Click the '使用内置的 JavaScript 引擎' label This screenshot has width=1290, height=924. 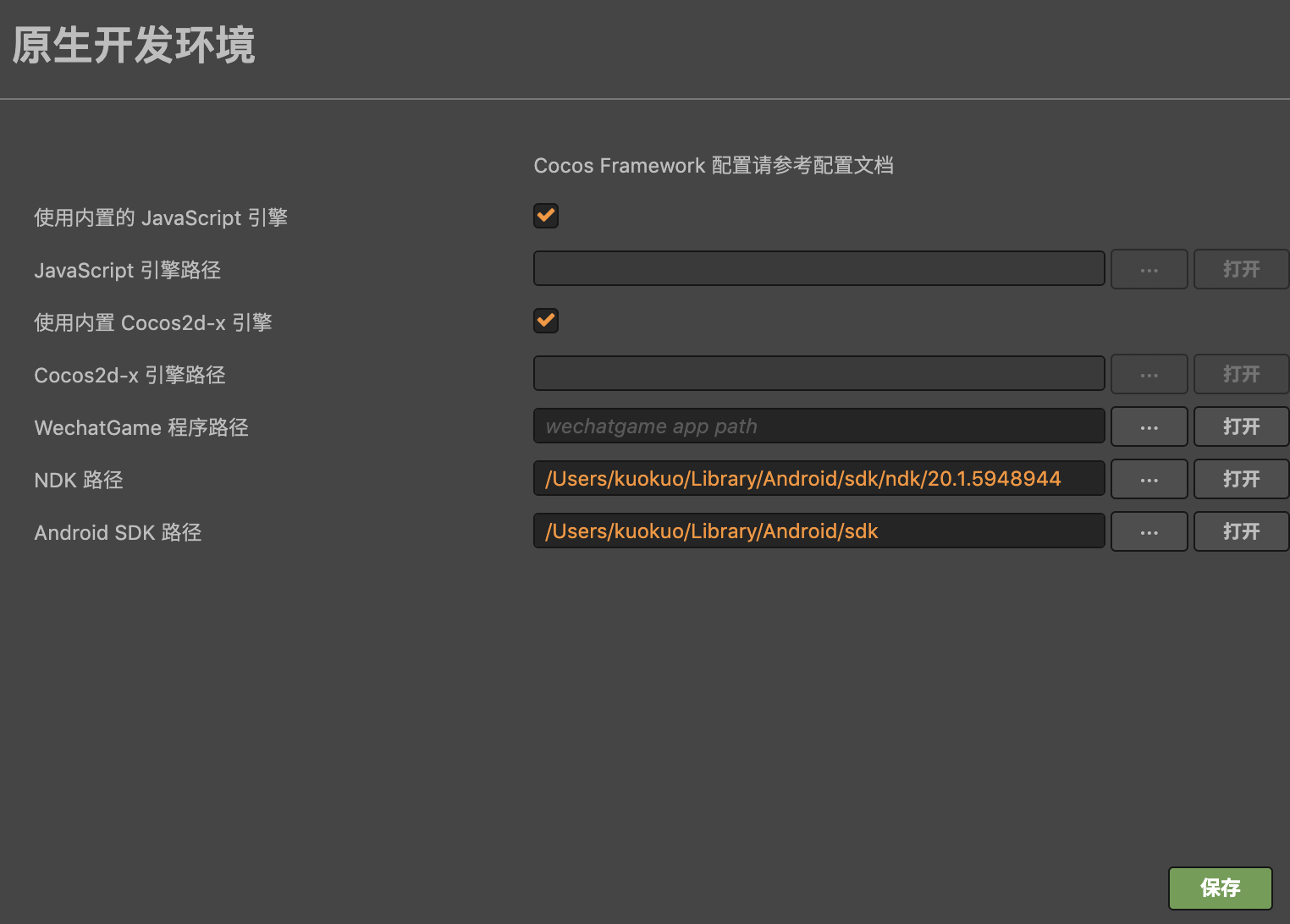pyautogui.click(x=161, y=217)
